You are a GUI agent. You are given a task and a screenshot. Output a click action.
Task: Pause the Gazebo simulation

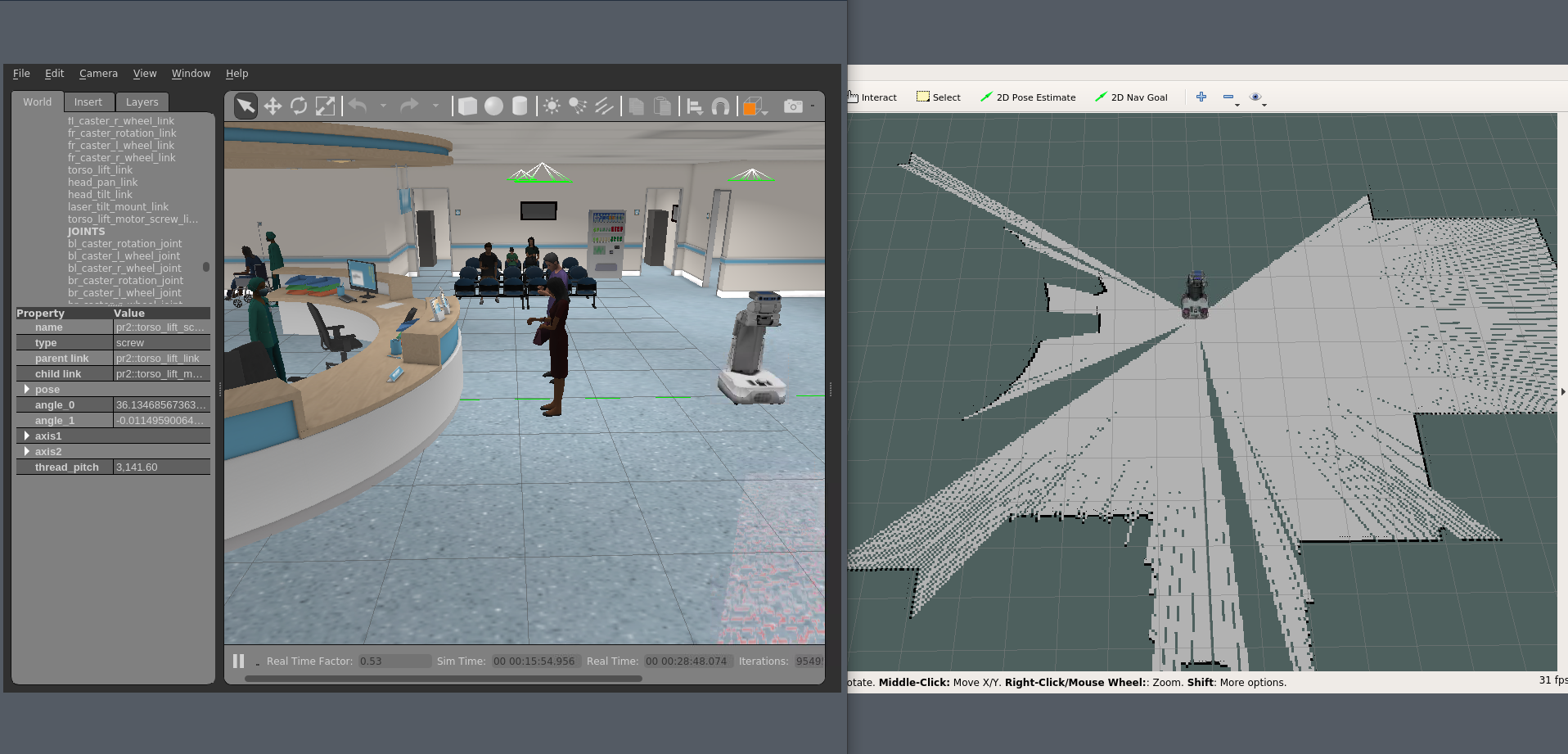click(x=238, y=661)
